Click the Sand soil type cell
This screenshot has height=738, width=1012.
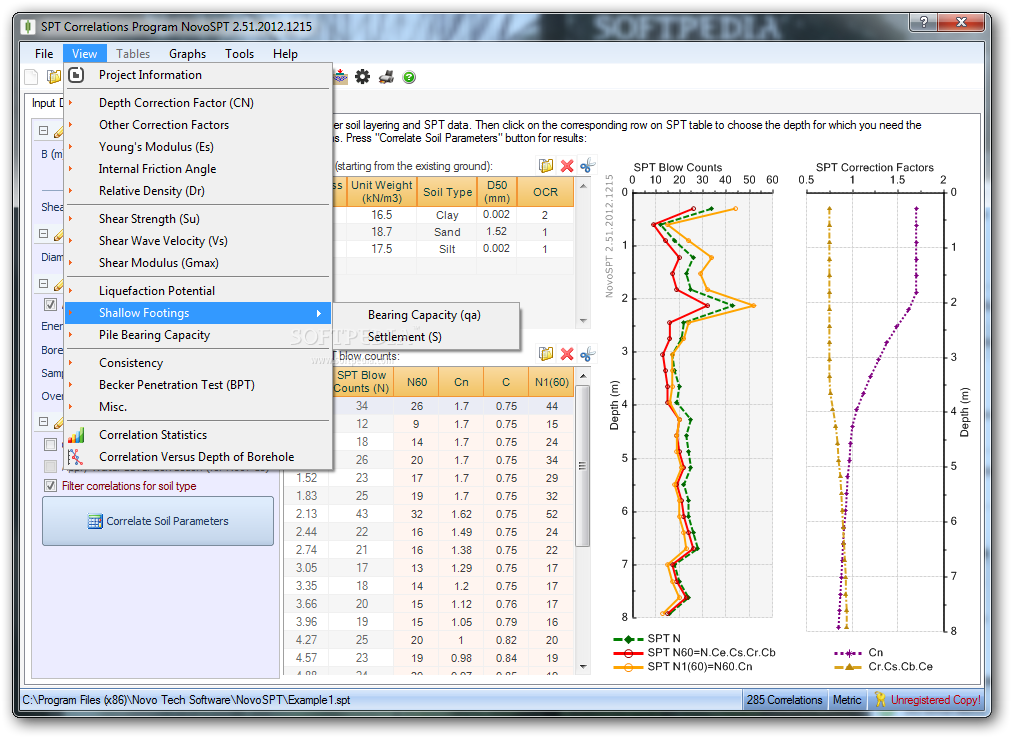447,232
